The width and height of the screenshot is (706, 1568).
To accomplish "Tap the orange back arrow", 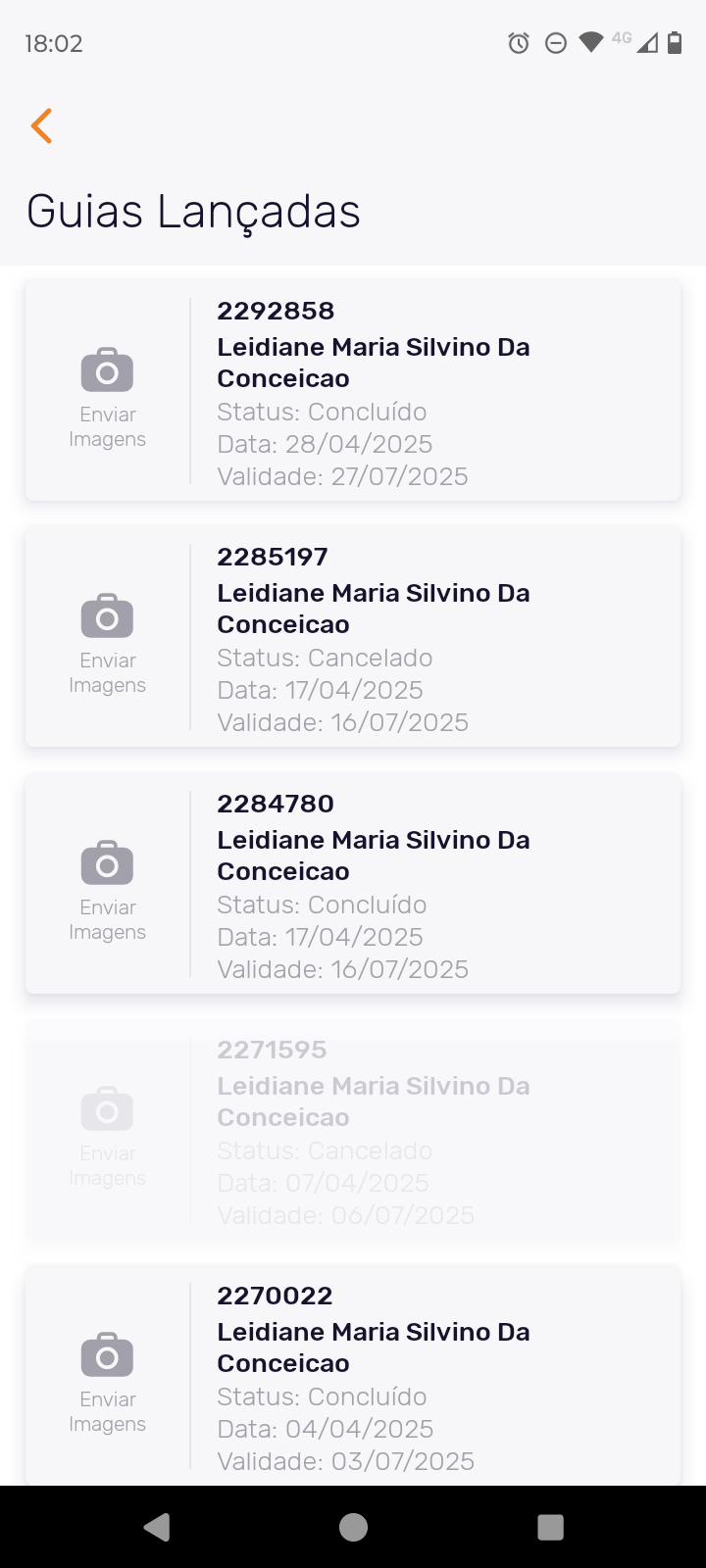I will click(x=41, y=126).
